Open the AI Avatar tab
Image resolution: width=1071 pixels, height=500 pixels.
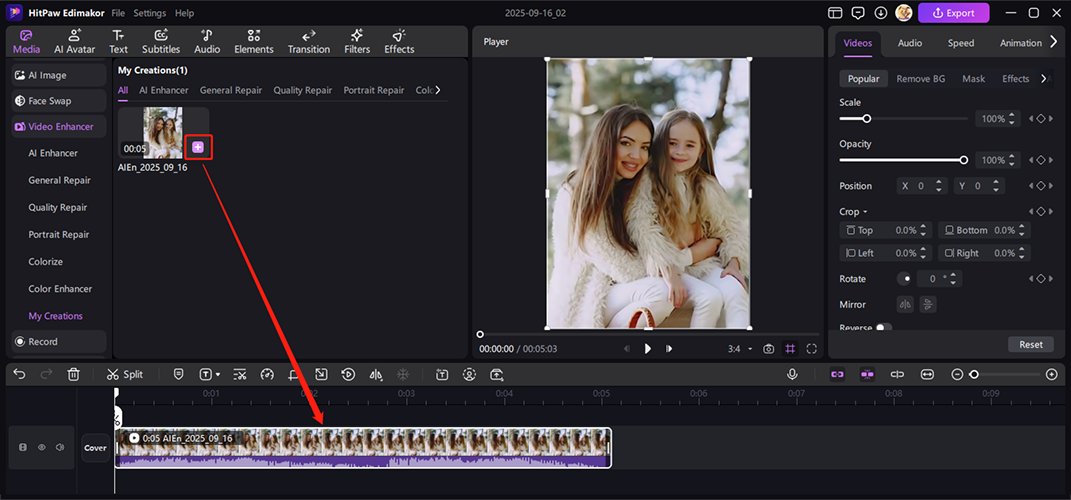point(74,42)
